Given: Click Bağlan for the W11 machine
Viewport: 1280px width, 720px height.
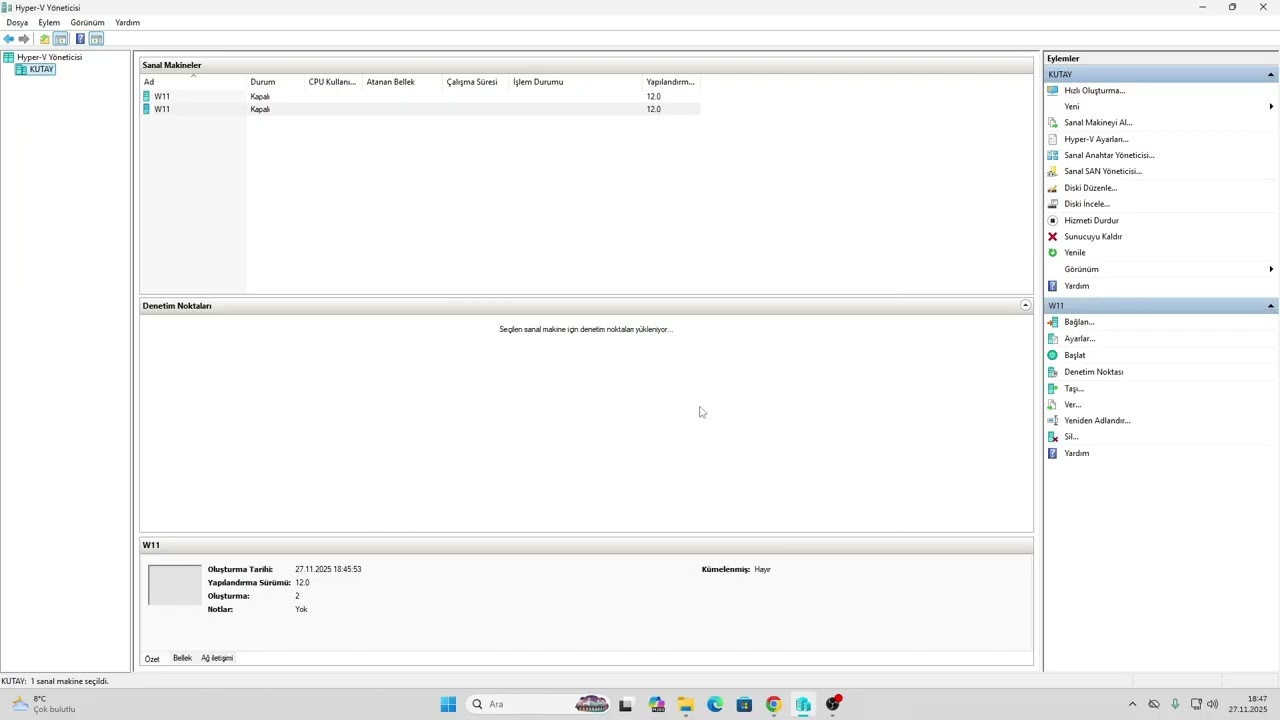Looking at the screenshot, I should [1079, 322].
